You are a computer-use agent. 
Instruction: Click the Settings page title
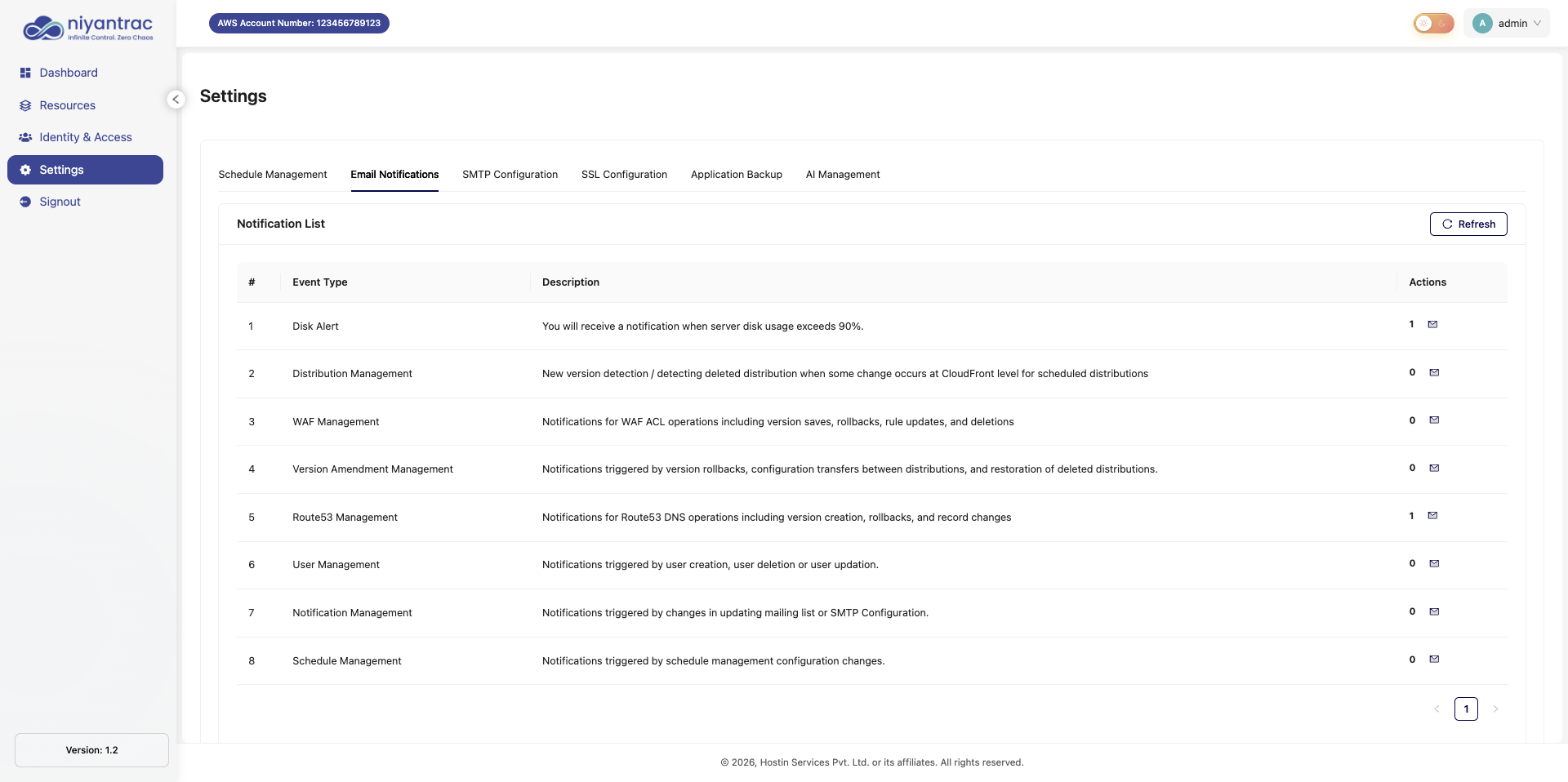[x=233, y=96]
